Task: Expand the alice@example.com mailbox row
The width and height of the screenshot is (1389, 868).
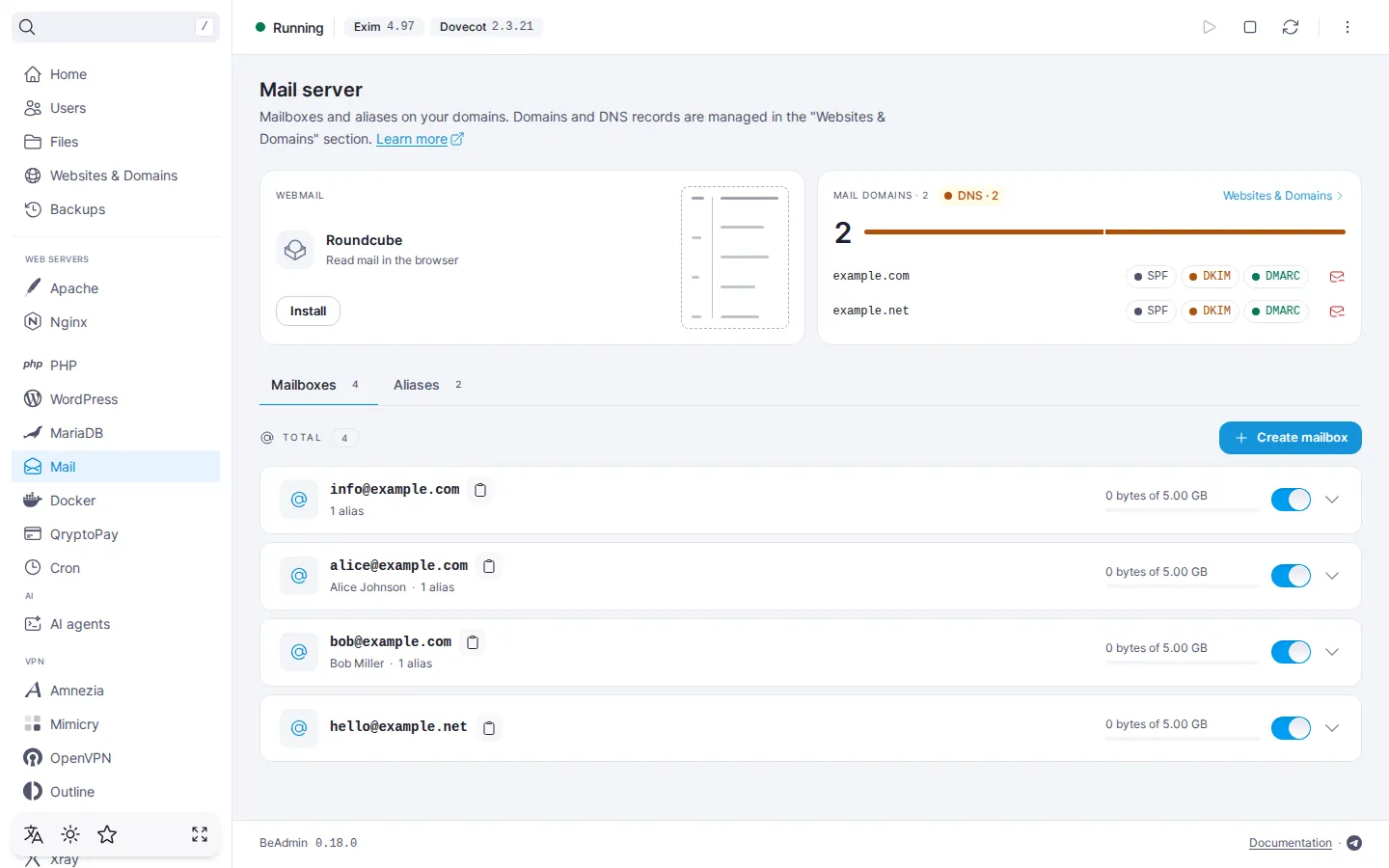Action: coord(1332,576)
